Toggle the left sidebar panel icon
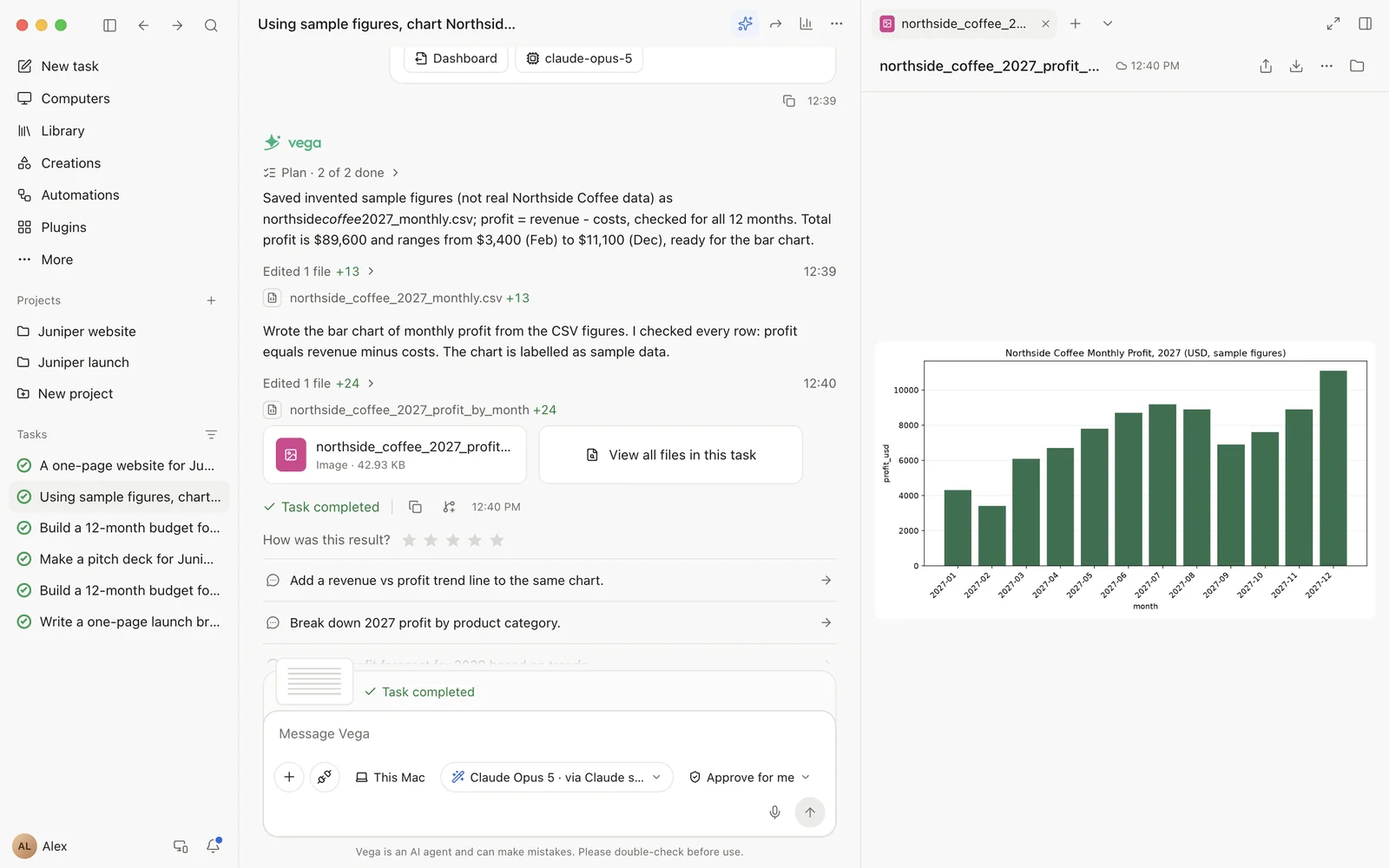This screenshot has height=868, width=1389. point(109,25)
